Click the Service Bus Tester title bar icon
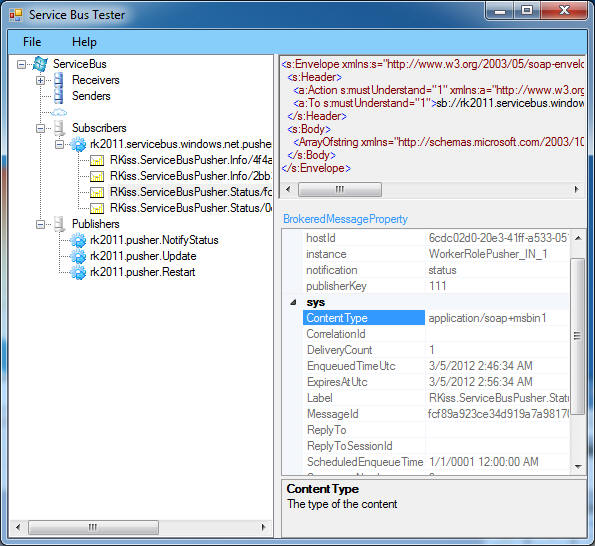The image size is (595, 546). pyautogui.click(x=16, y=15)
